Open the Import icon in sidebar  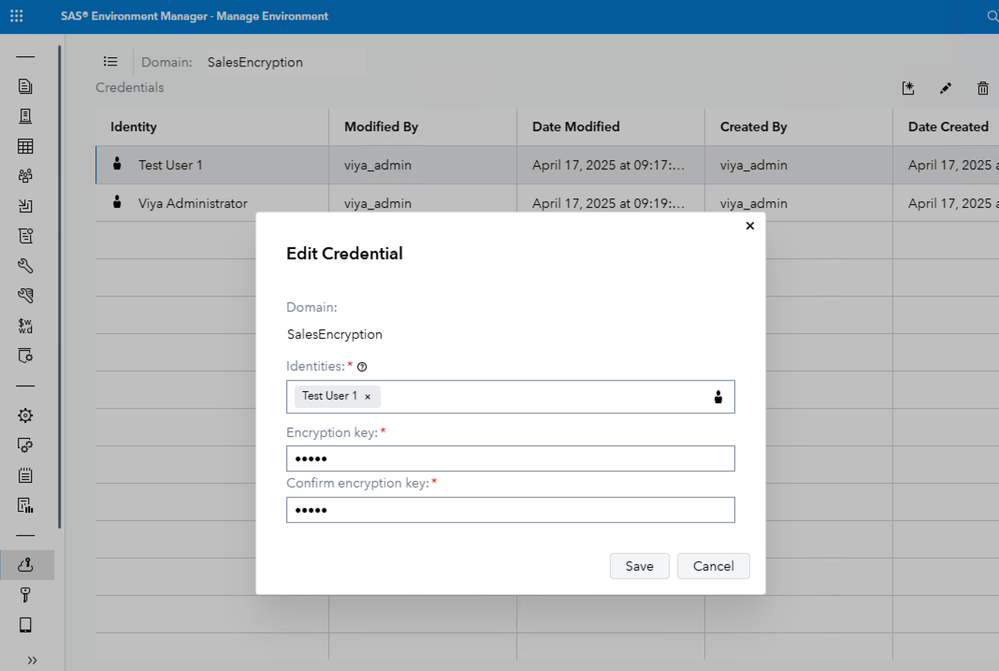(25, 206)
